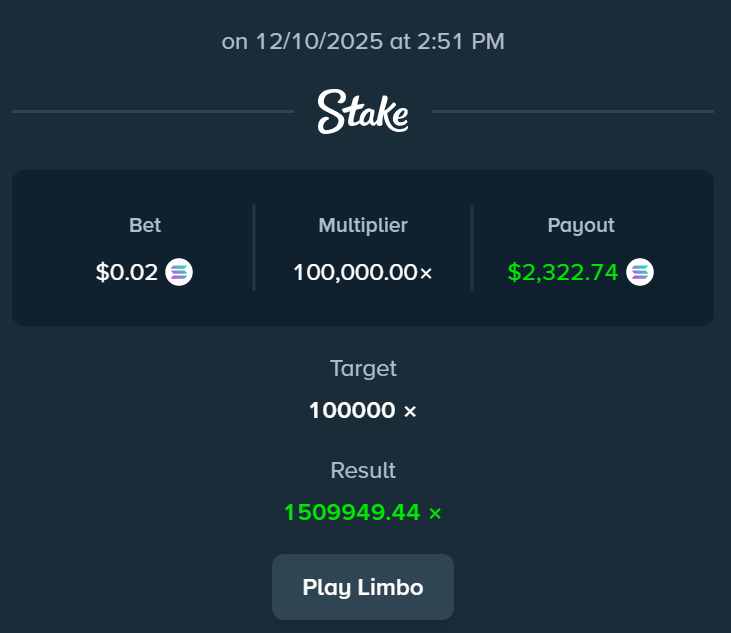Click the bet date and time text
The width and height of the screenshot is (731, 633).
tap(363, 42)
